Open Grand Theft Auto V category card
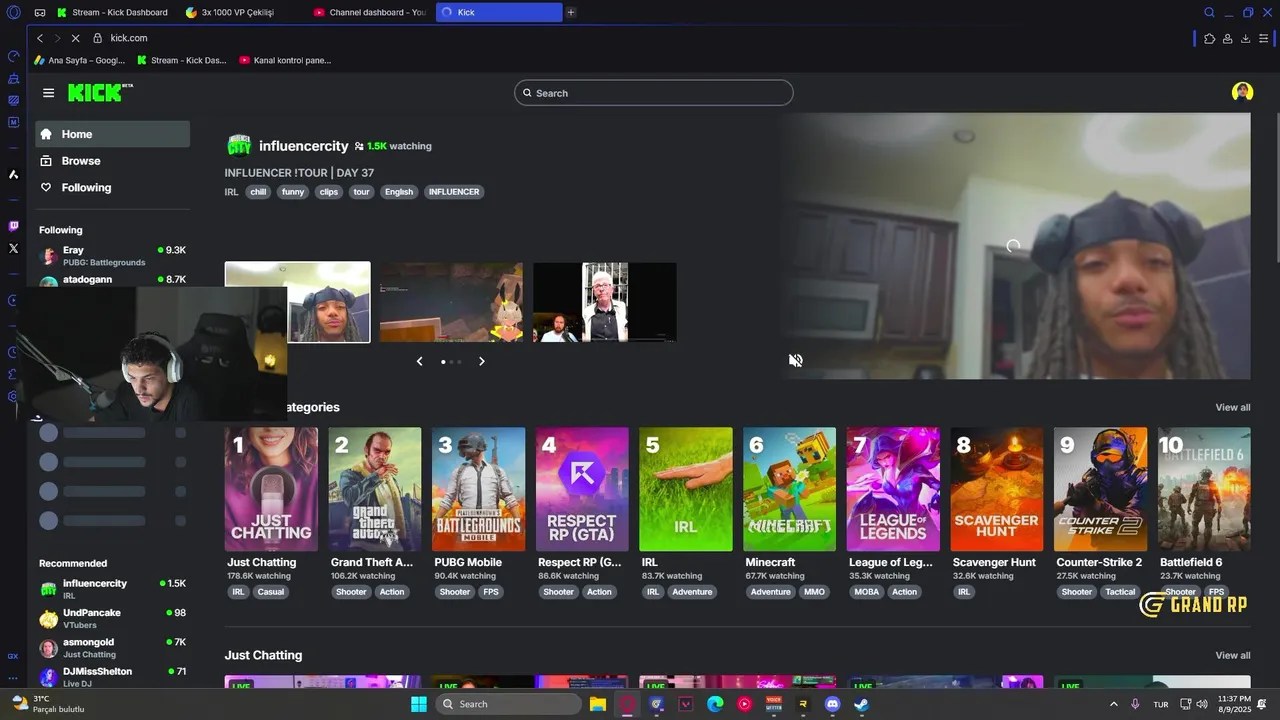Image resolution: width=1280 pixels, height=720 pixels. [x=375, y=489]
